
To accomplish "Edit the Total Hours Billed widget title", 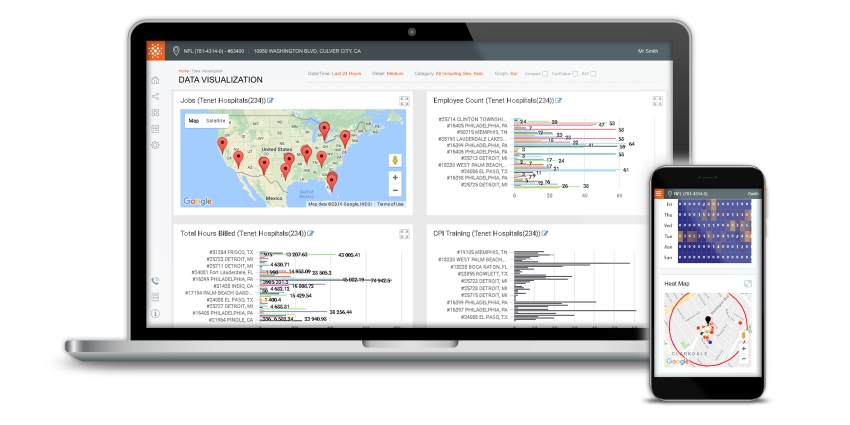I will [311, 234].
